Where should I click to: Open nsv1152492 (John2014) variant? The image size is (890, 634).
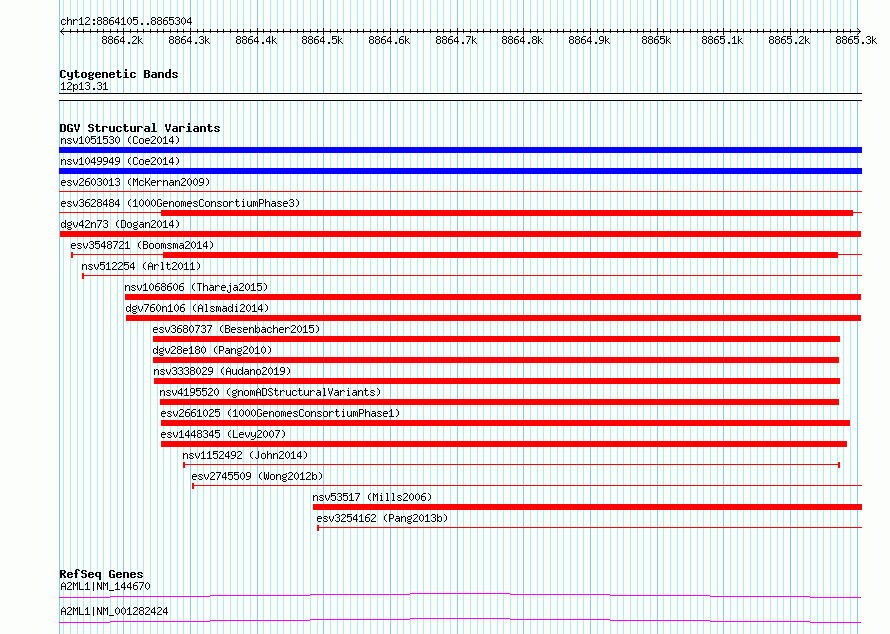(x=245, y=455)
